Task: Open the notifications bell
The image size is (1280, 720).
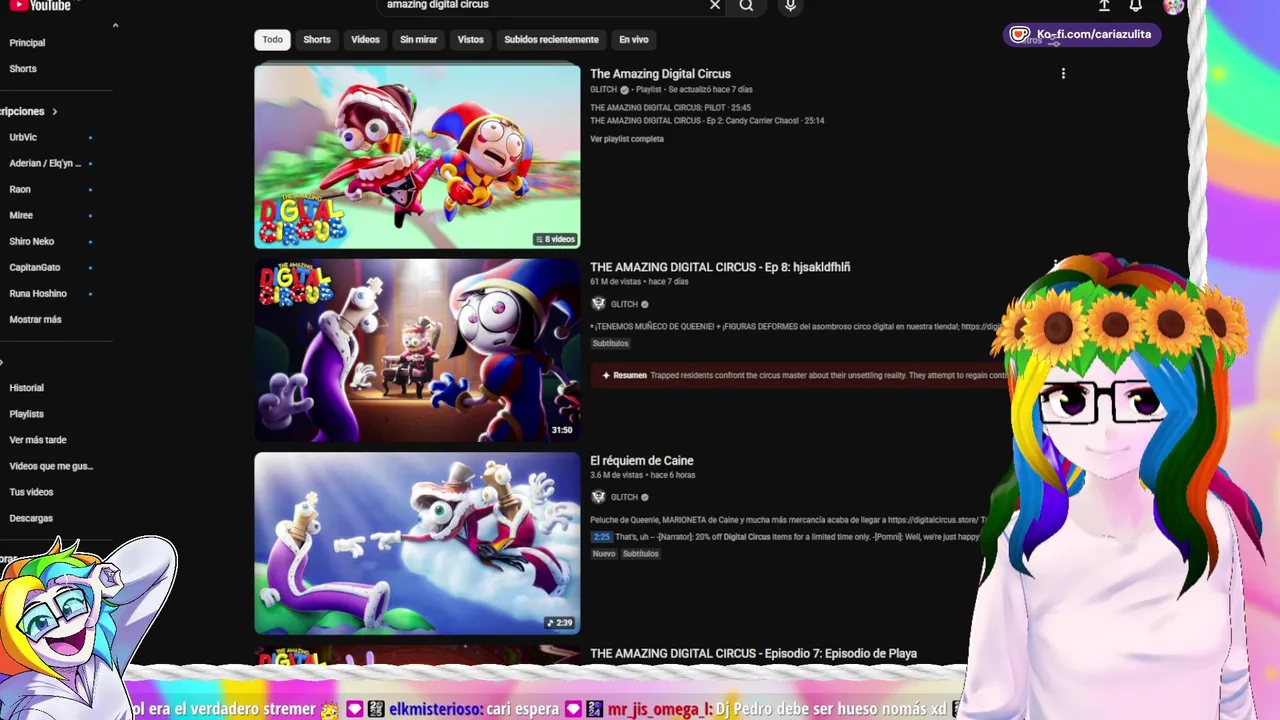Action: [1136, 5]
